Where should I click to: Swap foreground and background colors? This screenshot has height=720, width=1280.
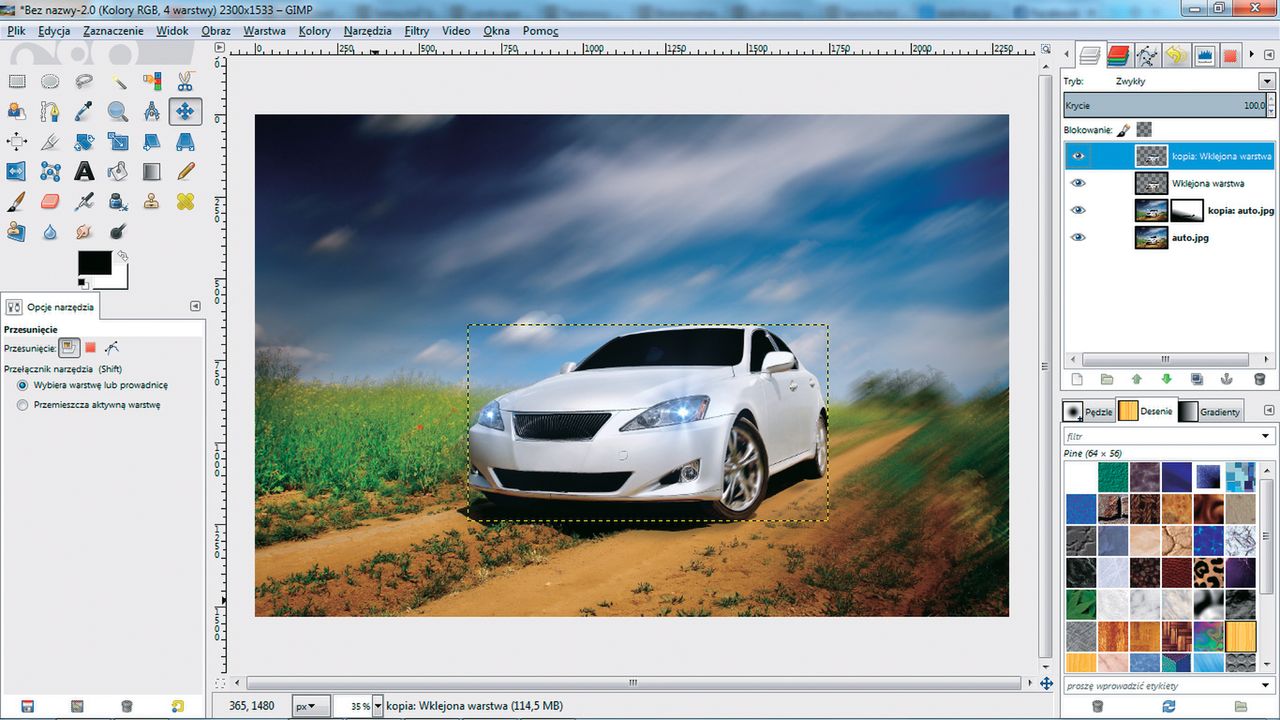pyautogui.click(x=122, y=256)
